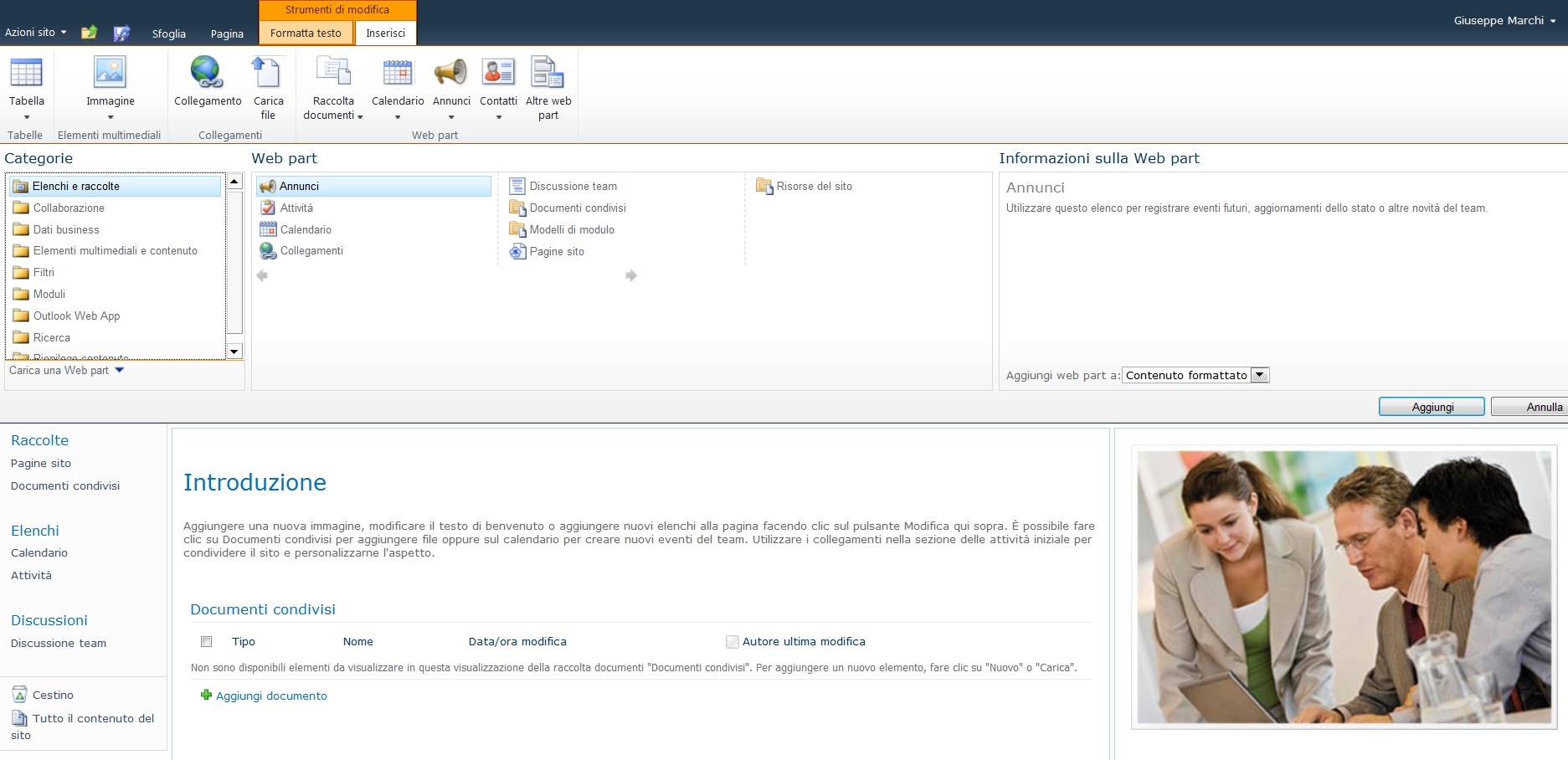1568x760 pixels.
Task: Open Discussione team in left navigation
Action: pos(59,643)
